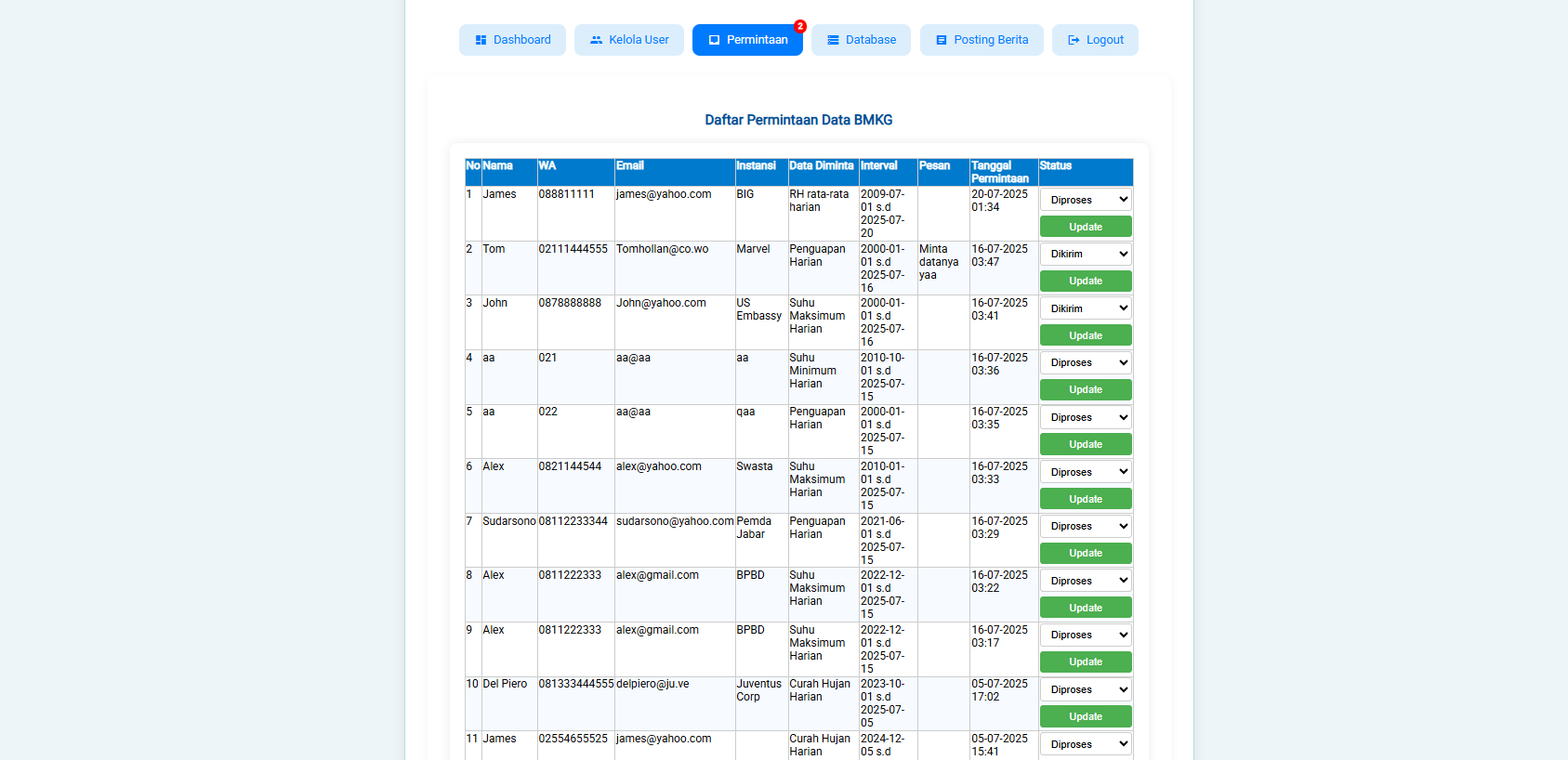1568x760 pixels.
Task: Open the Posting Berita page
Action: 982,40
